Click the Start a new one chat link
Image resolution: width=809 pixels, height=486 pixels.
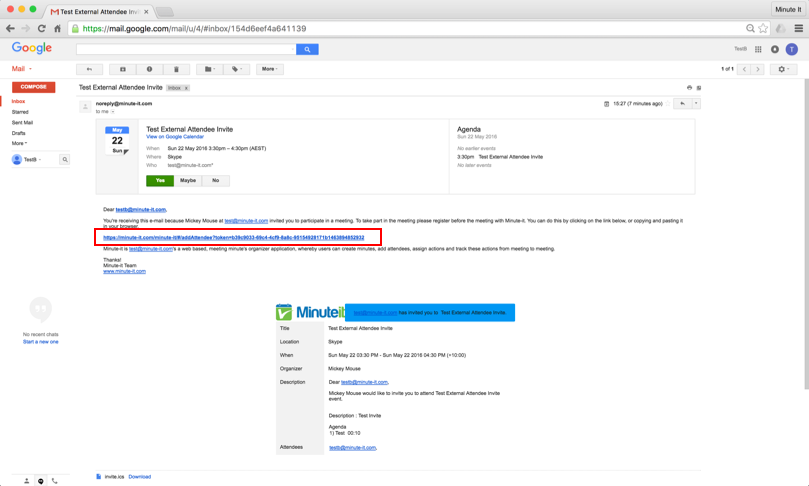coord(40,342)
